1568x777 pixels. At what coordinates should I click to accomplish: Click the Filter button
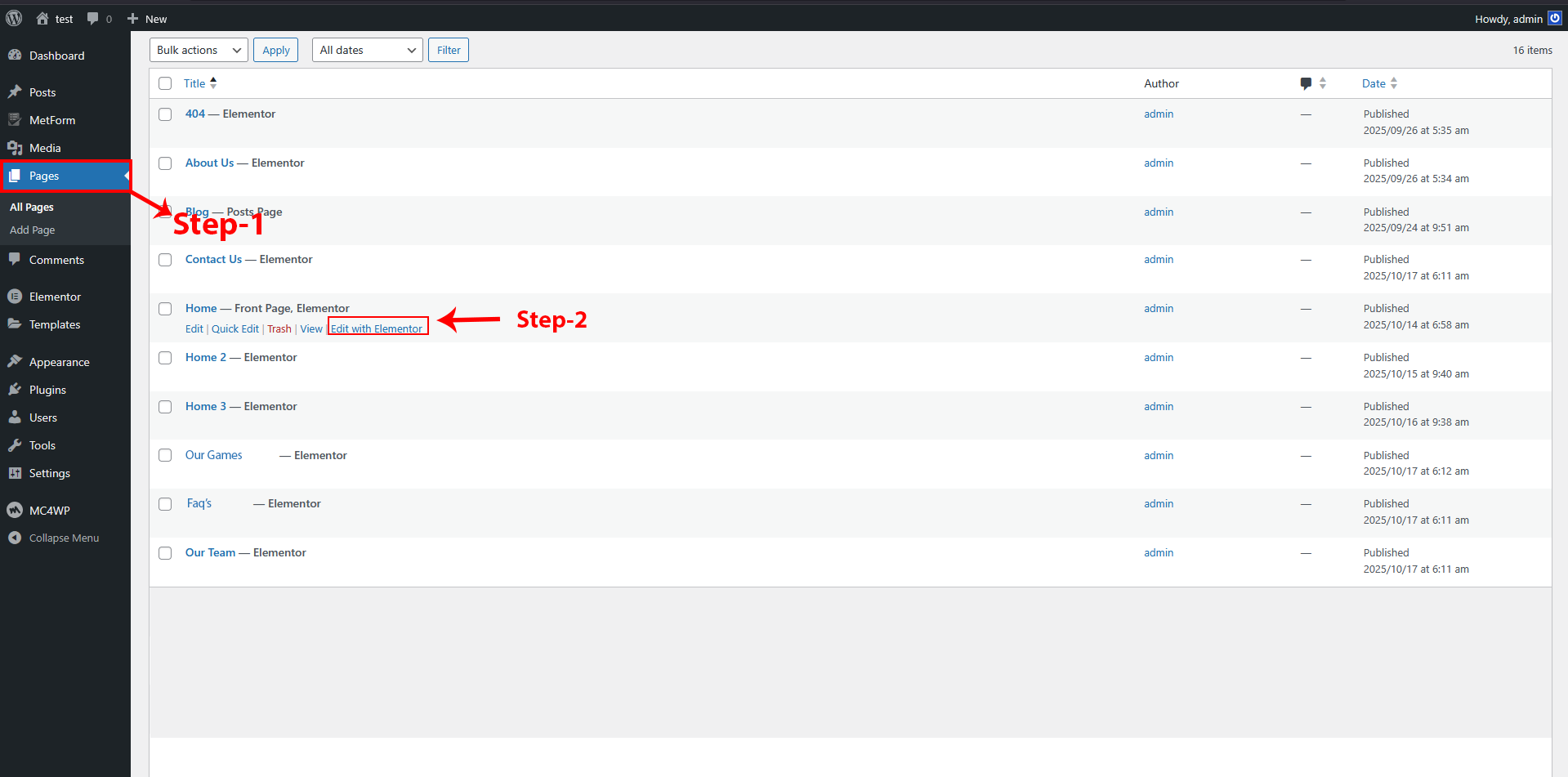click(x=448, y=50)
